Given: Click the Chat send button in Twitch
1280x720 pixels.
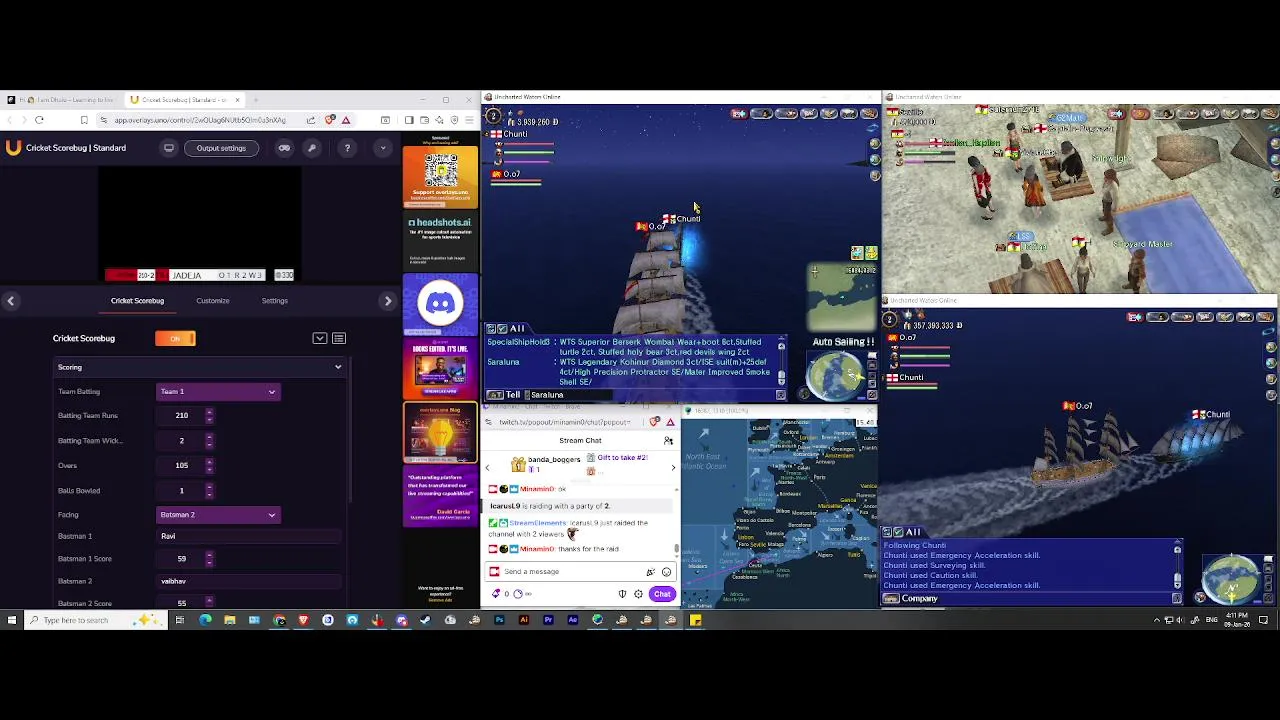Looking at the screenshot, I should coord(662,594).
